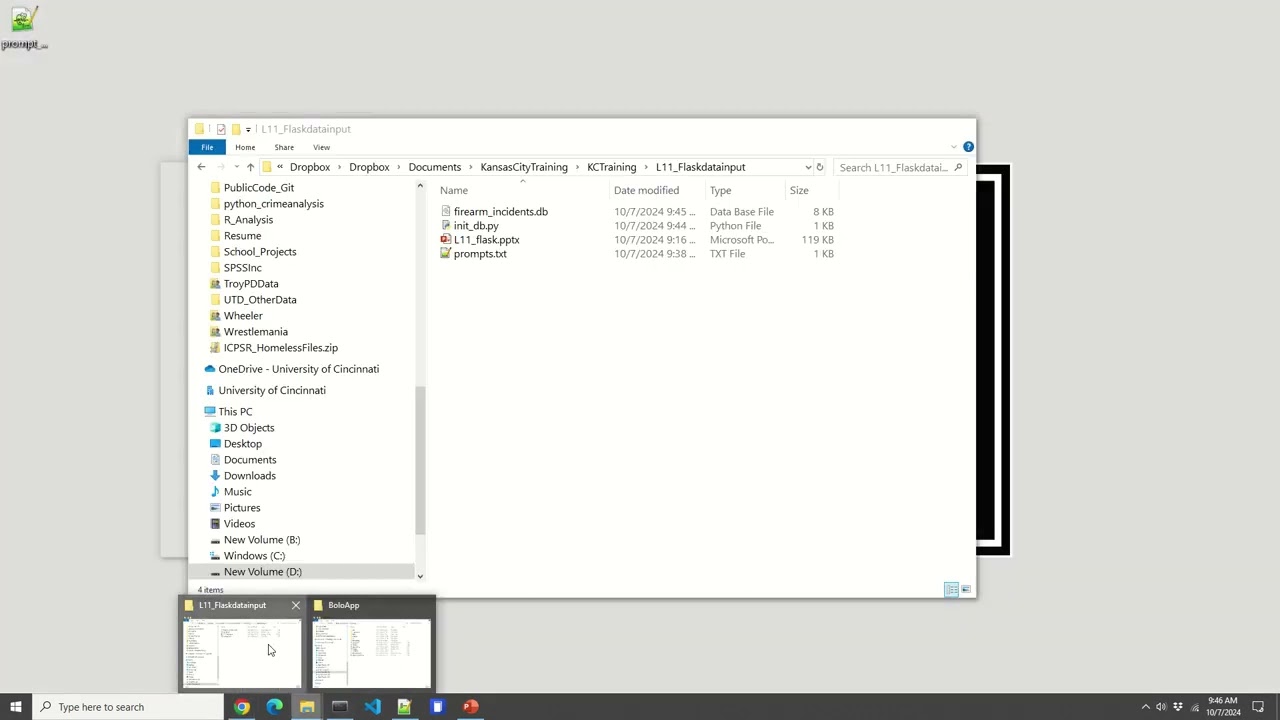Viewport: 1280px width, 720px height.
Task: Sort by Date modified column header
Action: click(x=646, y=190)
